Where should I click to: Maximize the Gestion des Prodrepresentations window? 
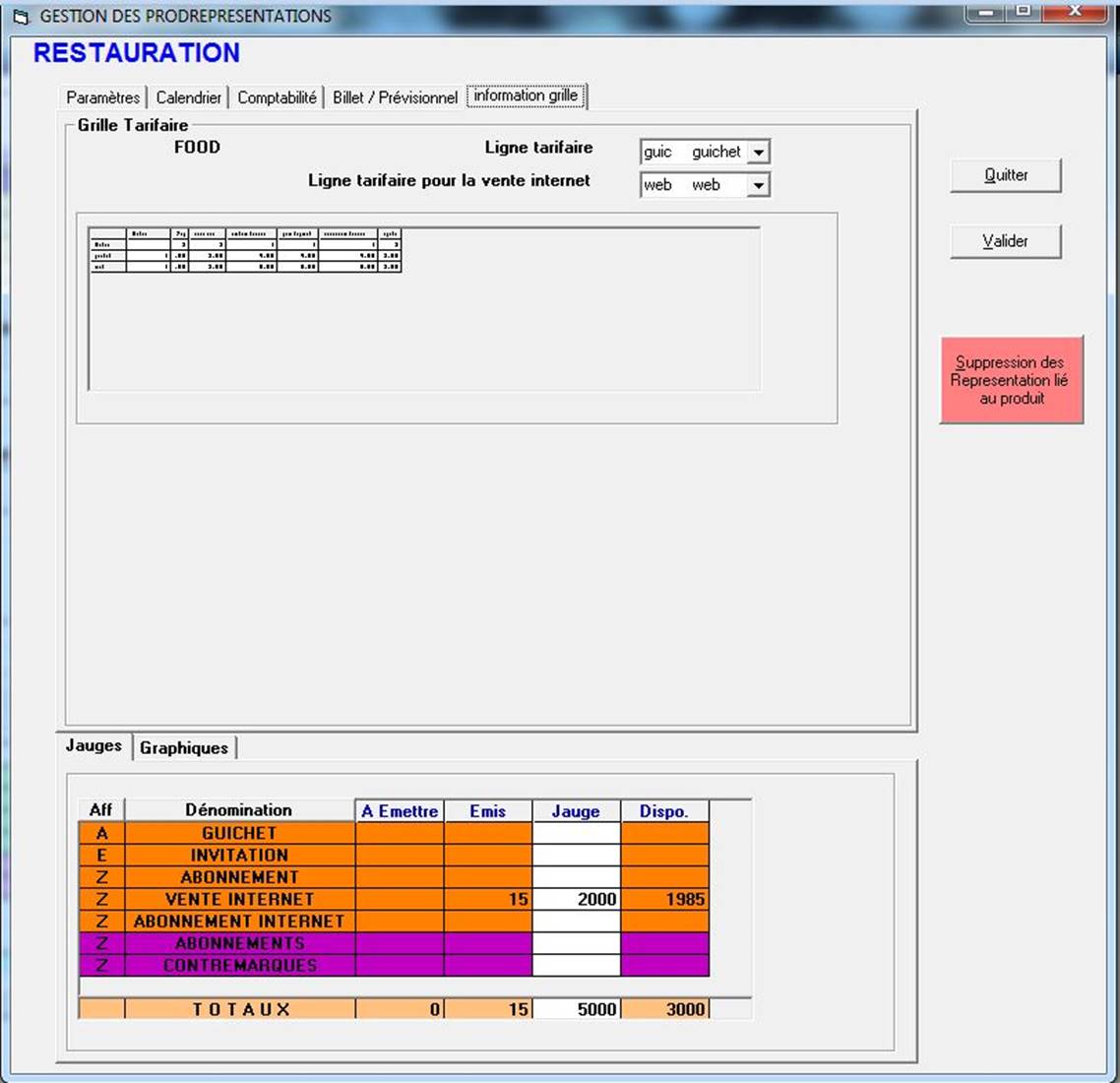point(1023,11)
